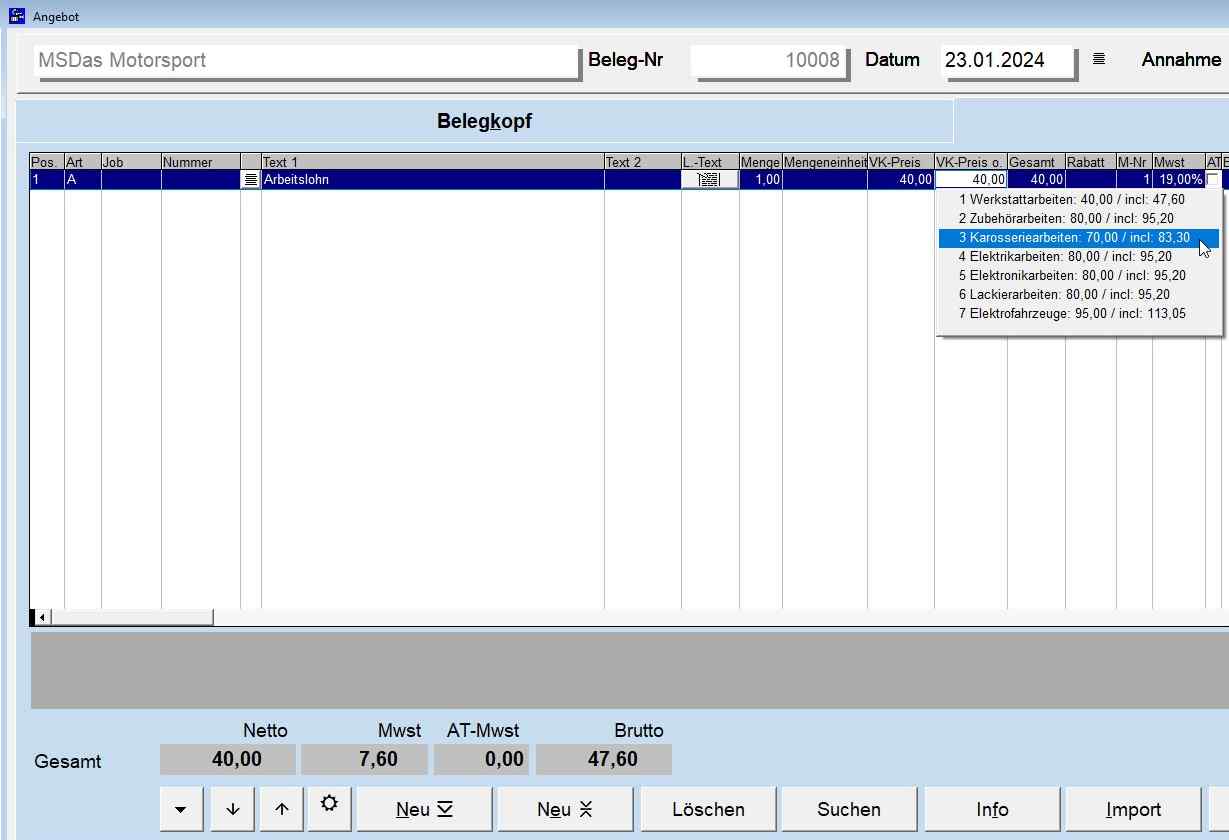The width and height of the screenshot is (1229, 840).
Task: Click the Mwst cell 19,00%
Action: pos(1178,180)
